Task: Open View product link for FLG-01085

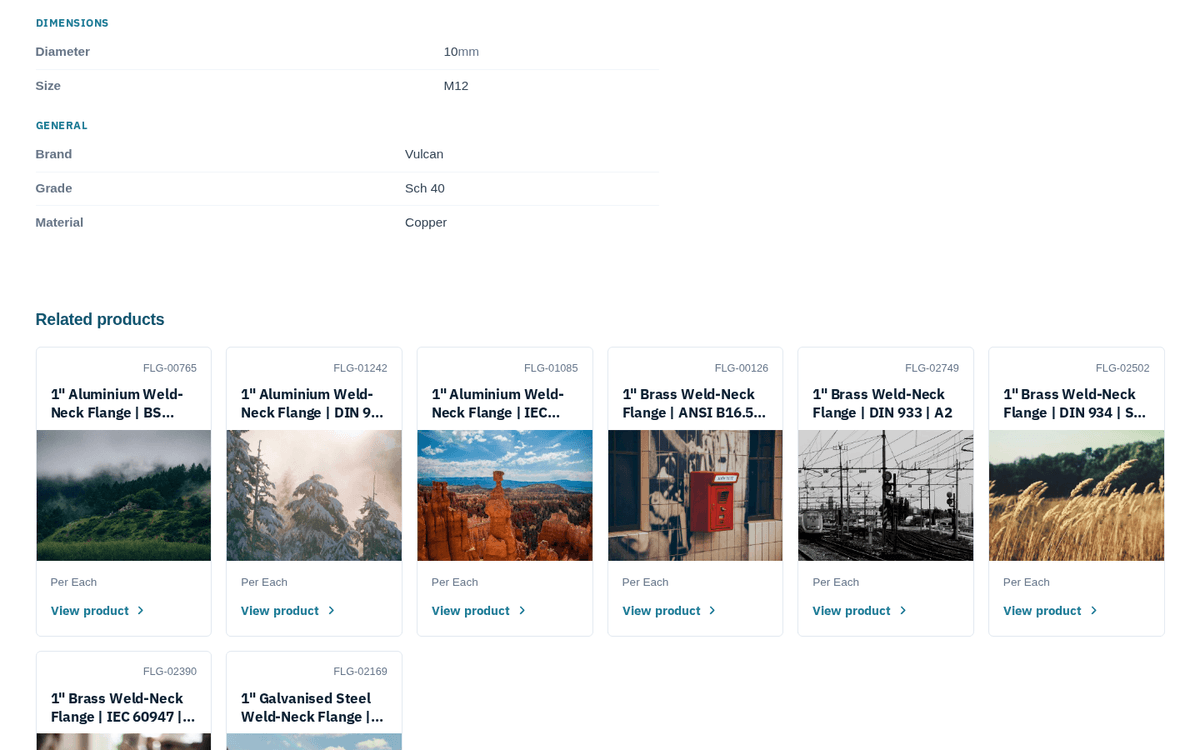Action: tap(478, 611)
